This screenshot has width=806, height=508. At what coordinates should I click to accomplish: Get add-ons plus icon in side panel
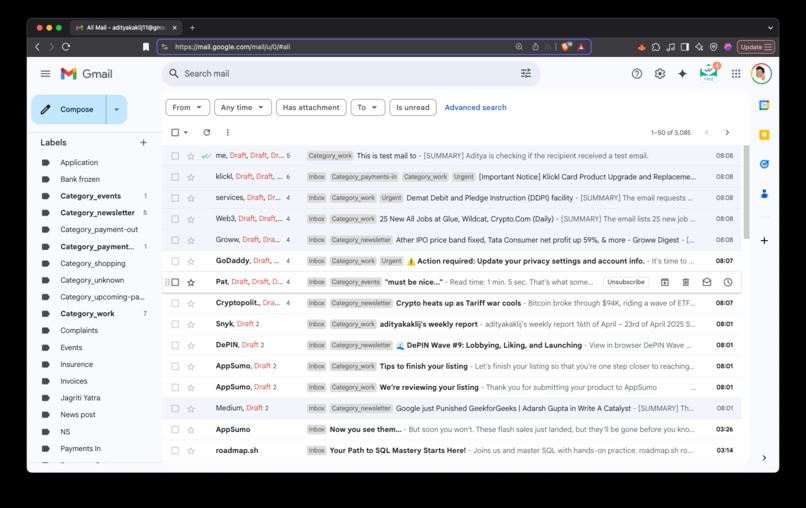point(764,240)
